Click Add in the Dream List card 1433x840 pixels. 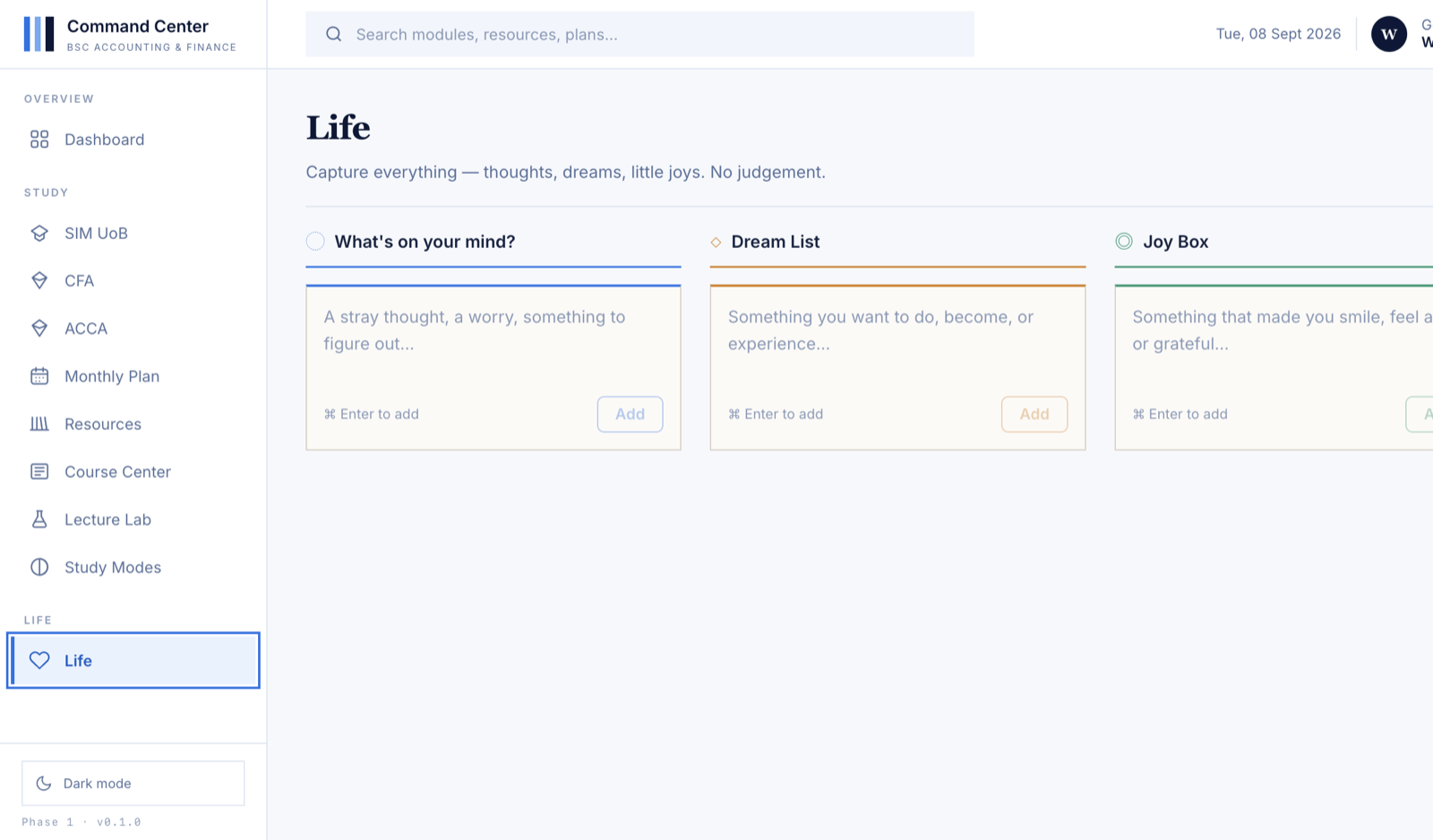coord(1034,414)
